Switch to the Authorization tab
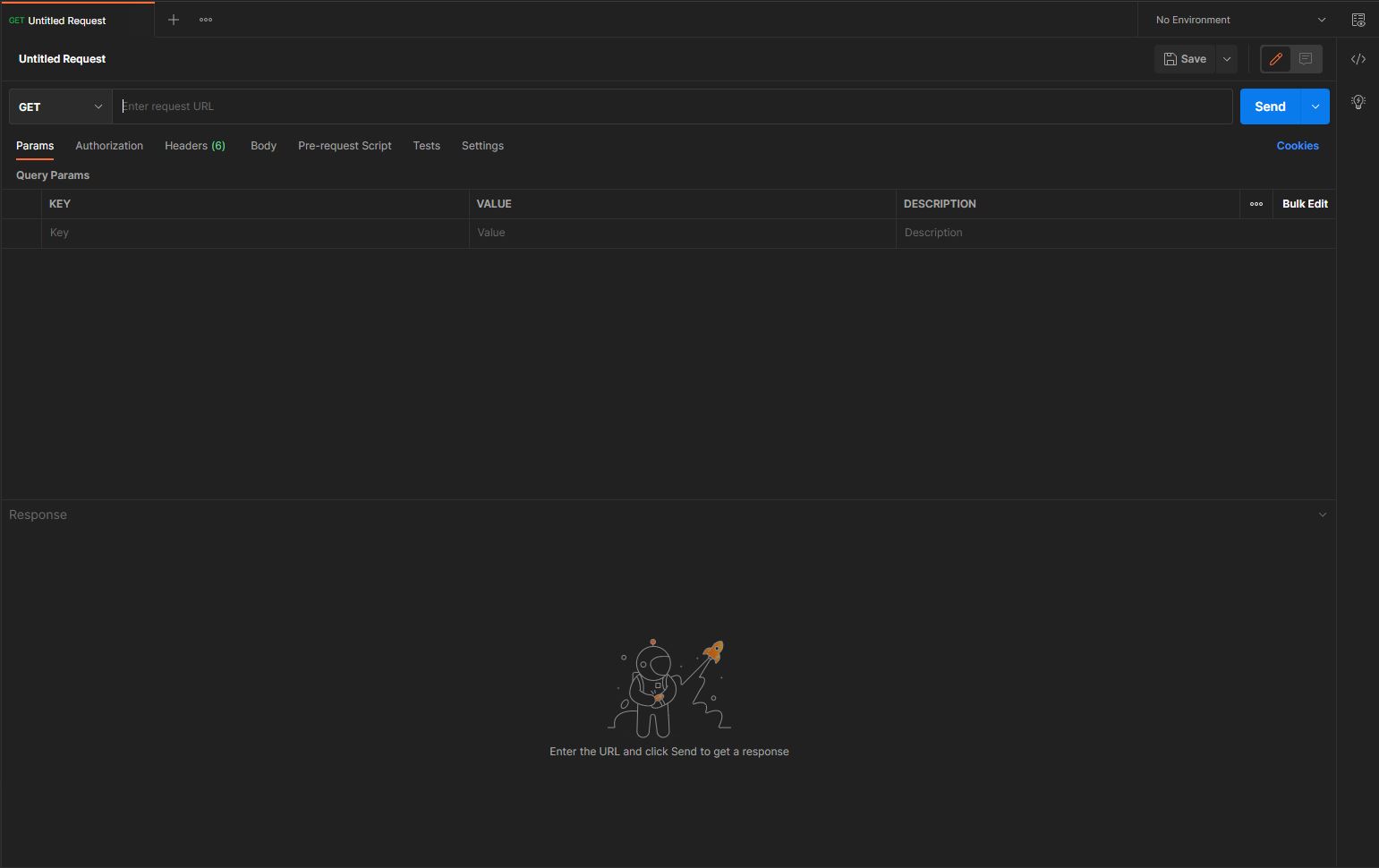 109,146
